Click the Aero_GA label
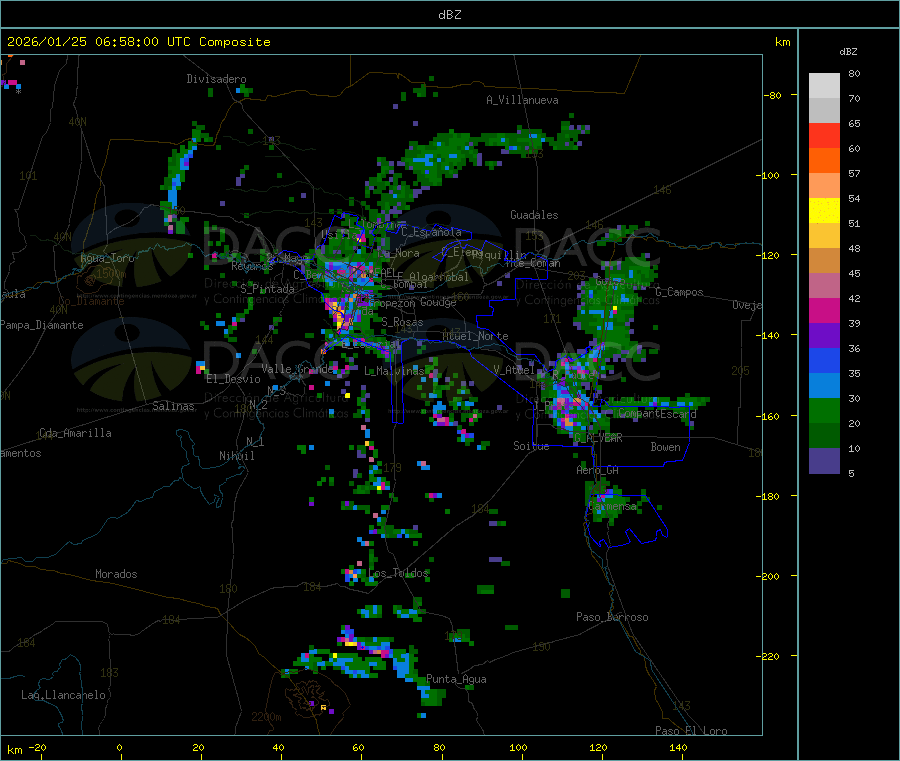 click(598, 470)
